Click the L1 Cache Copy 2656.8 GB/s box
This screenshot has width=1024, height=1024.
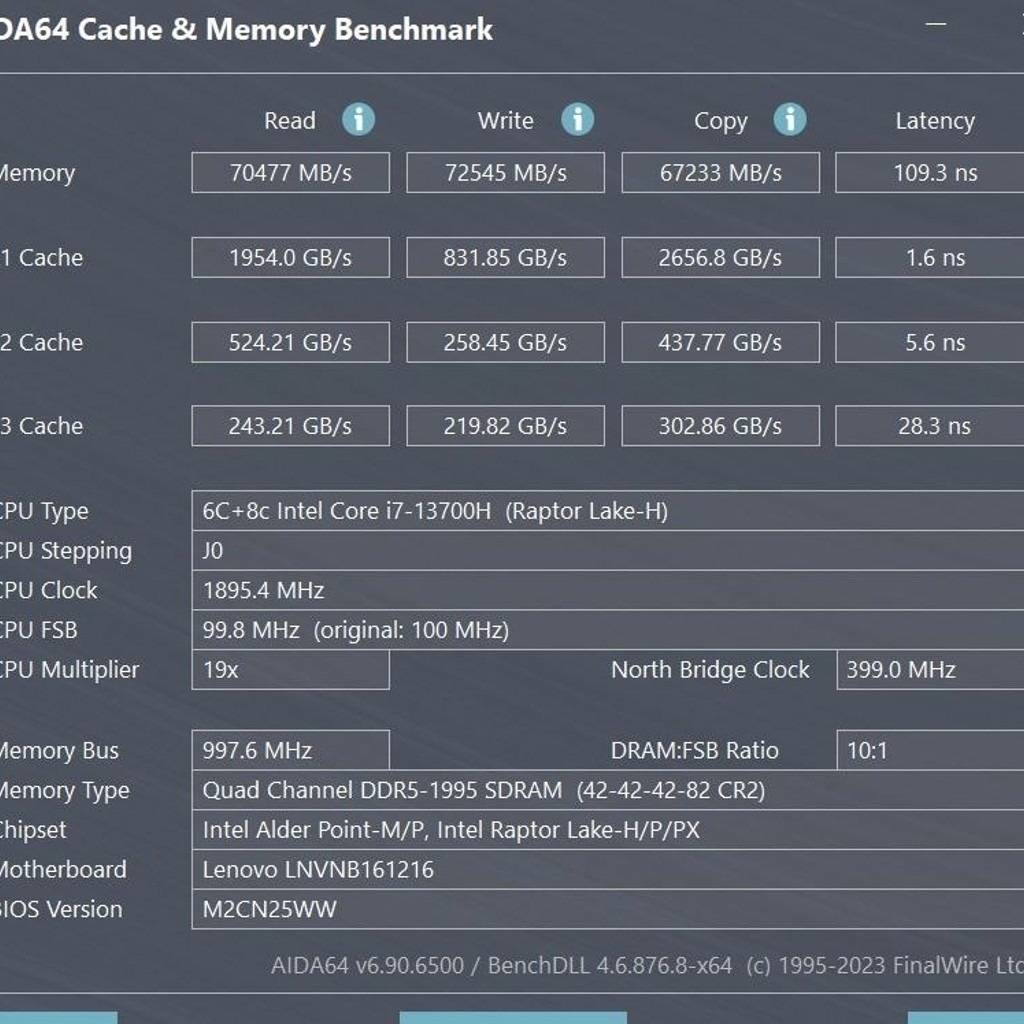[720, 257]
